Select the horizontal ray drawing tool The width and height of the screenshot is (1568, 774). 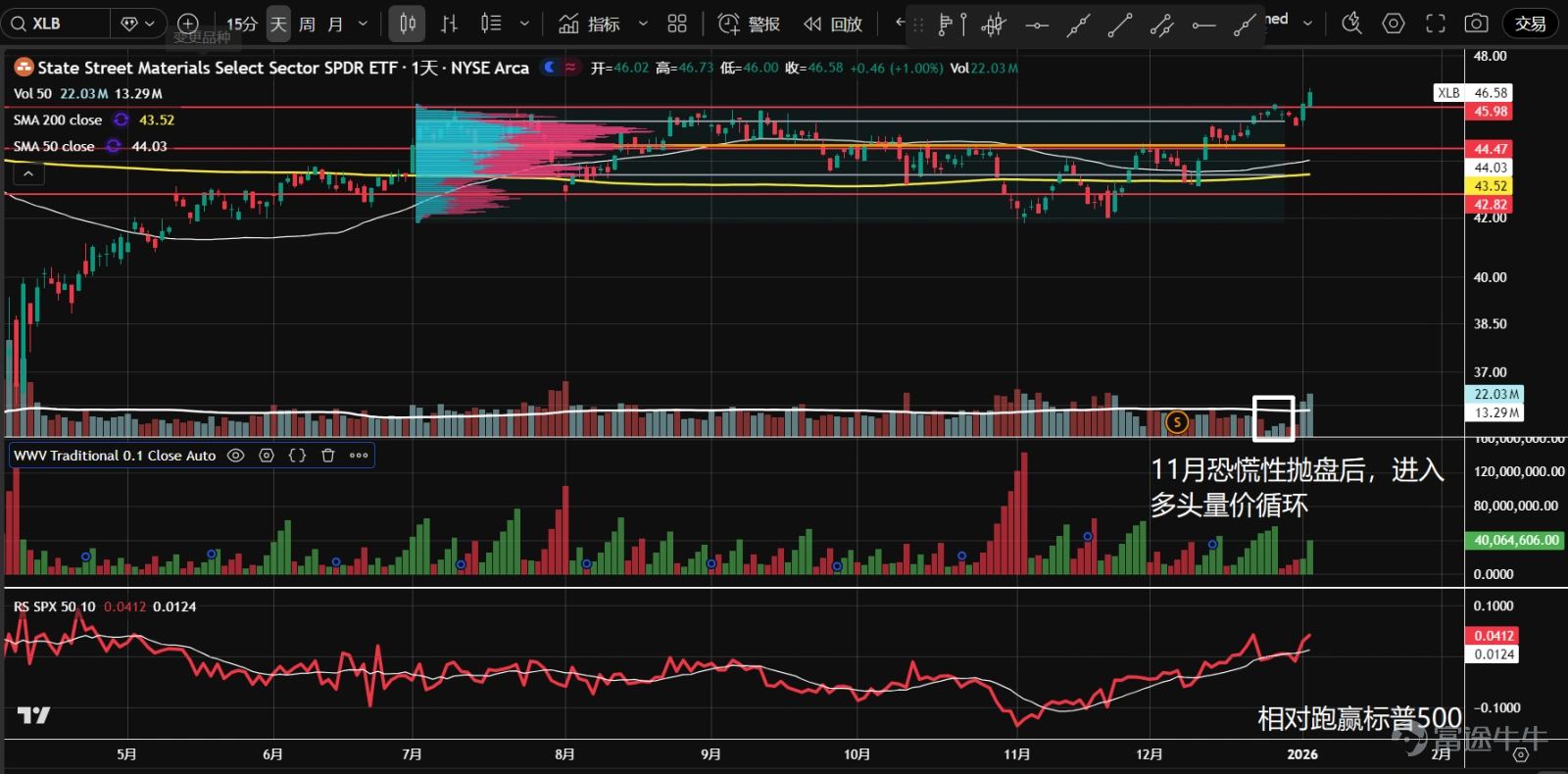tap(1204, 24)
